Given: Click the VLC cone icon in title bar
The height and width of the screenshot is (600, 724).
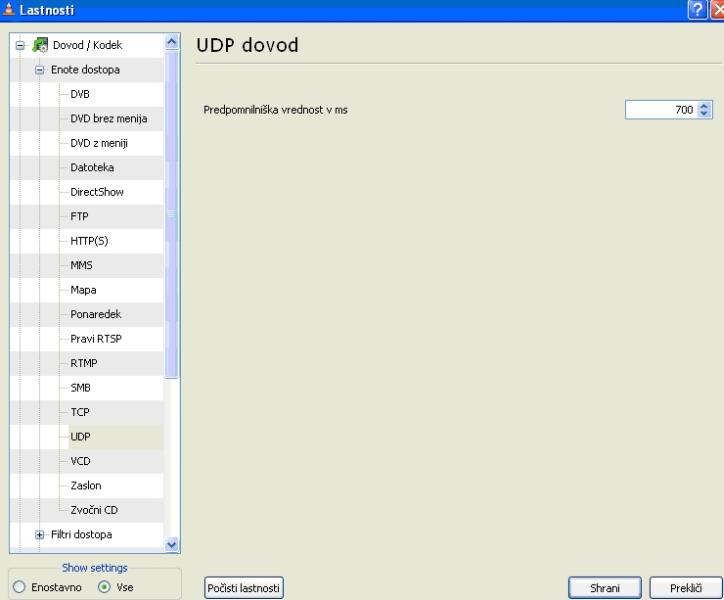Looking at the screenshot, I should 9,9.
